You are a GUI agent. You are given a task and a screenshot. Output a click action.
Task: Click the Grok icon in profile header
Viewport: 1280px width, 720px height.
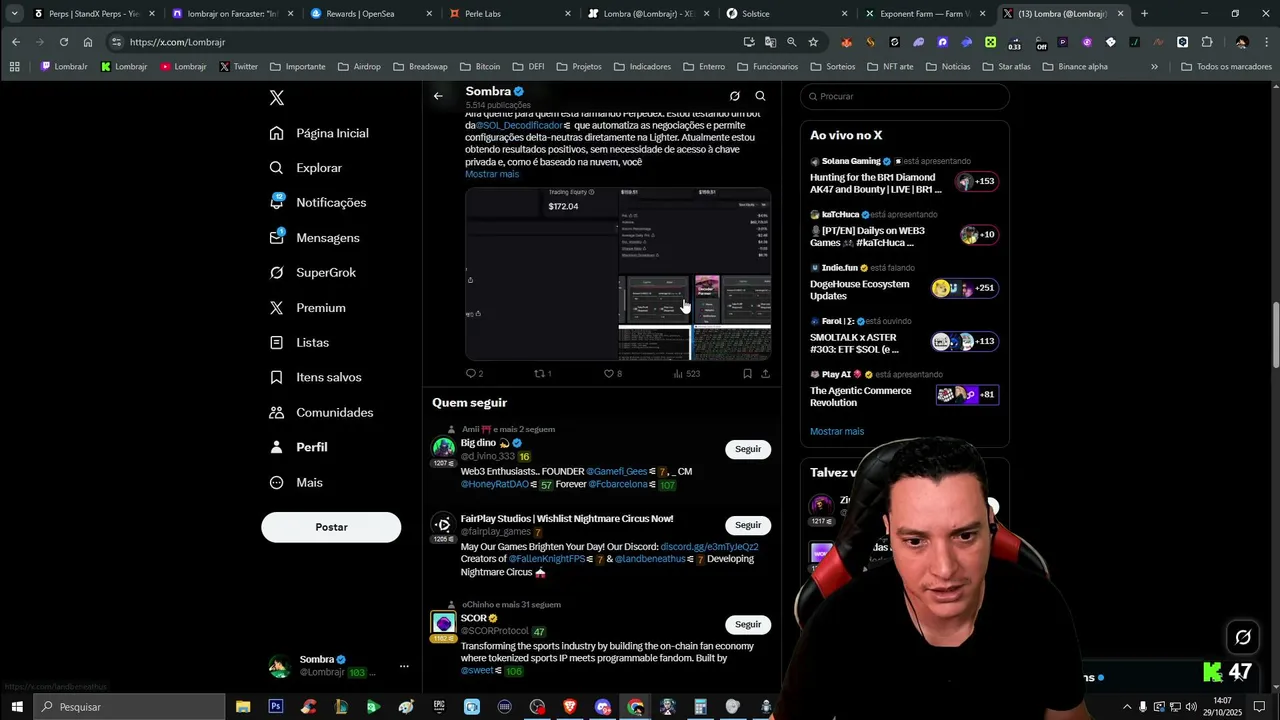[735, 96]
